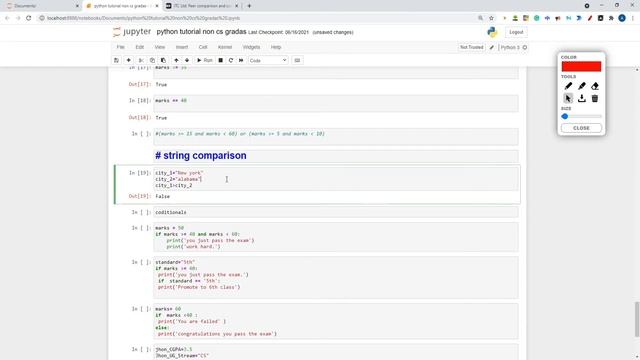The height and width of the screenshot is (360, 640).
Task: Click the Not Trusted button
Action: pyautogui.click(x=471, y=47)
